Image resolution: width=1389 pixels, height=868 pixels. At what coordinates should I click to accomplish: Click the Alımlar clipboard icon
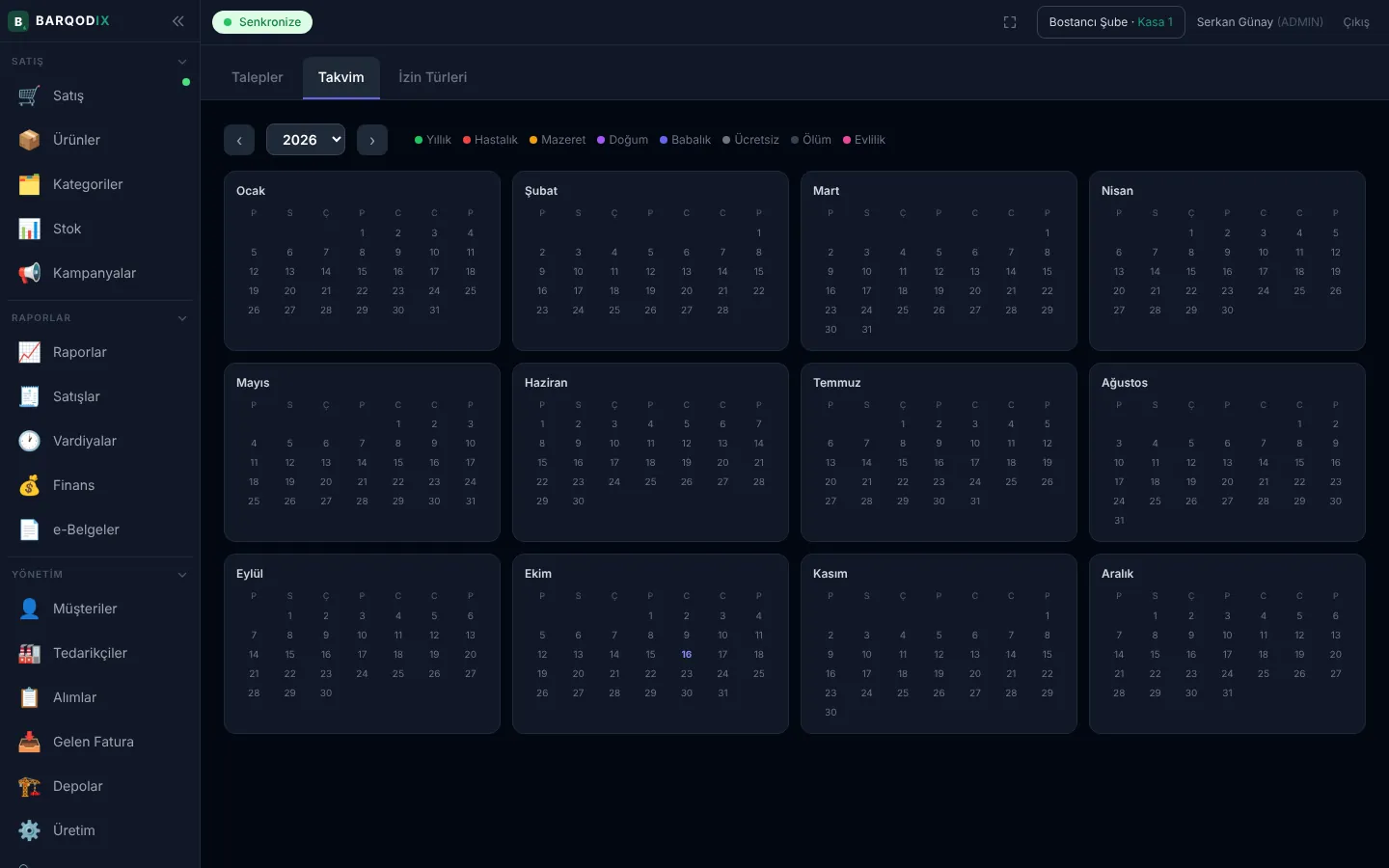click(29, 697)
